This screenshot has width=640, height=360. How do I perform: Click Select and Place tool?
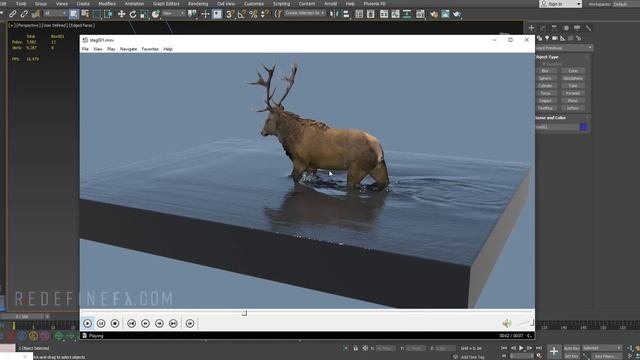coord(156,14)
